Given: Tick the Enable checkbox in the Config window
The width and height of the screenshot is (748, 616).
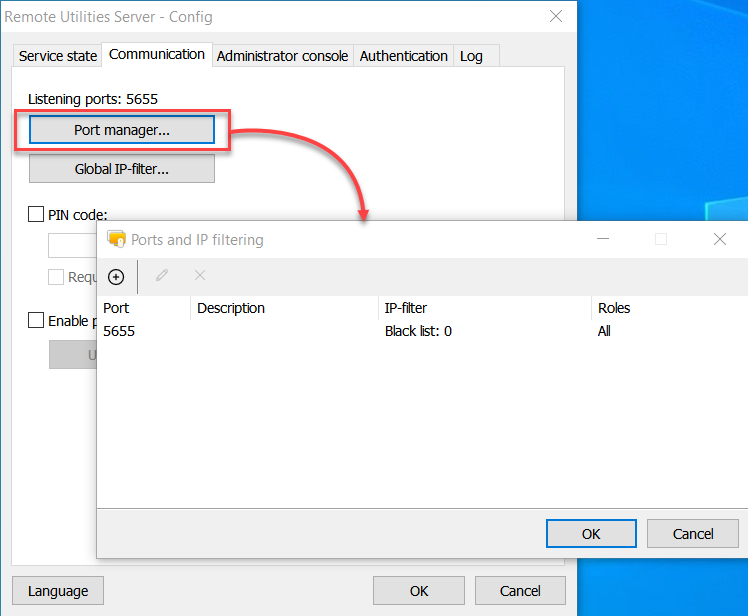Looking at the screenshot, I should click(36, 320).
